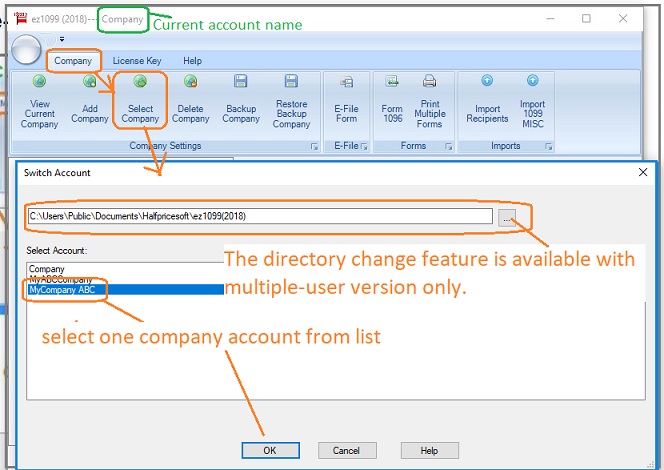Click the browse directory ellipsis button
This screenshot has width=664, height=470.
(x=508, y=217)
